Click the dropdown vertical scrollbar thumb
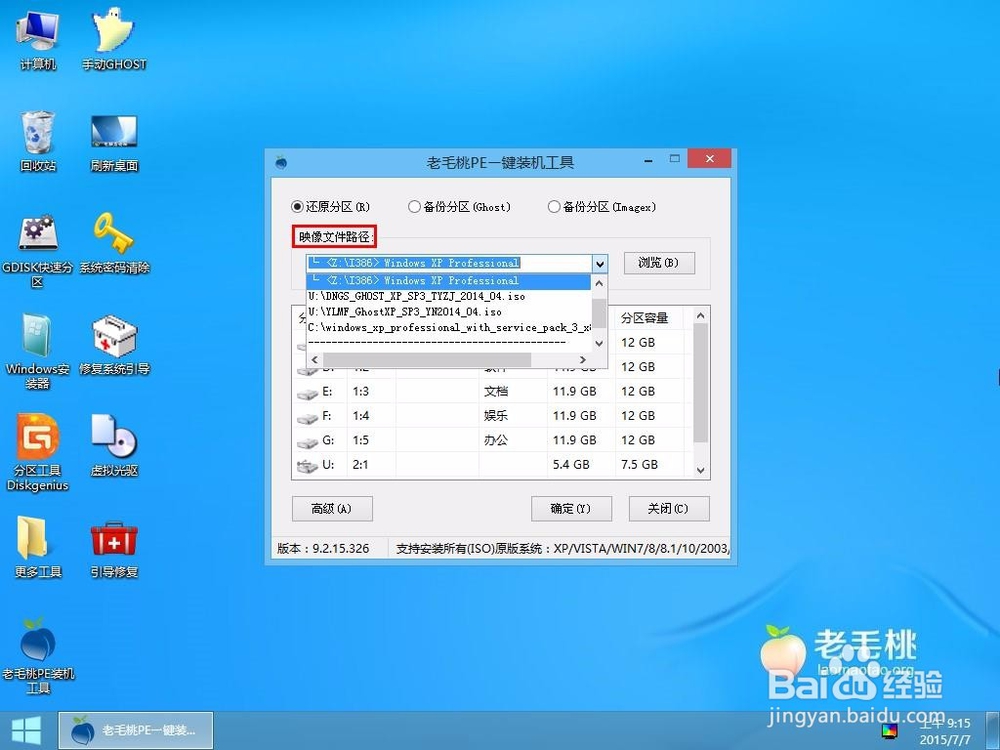The width and height of the screenshot is (1000, 750). click(599, 313)
